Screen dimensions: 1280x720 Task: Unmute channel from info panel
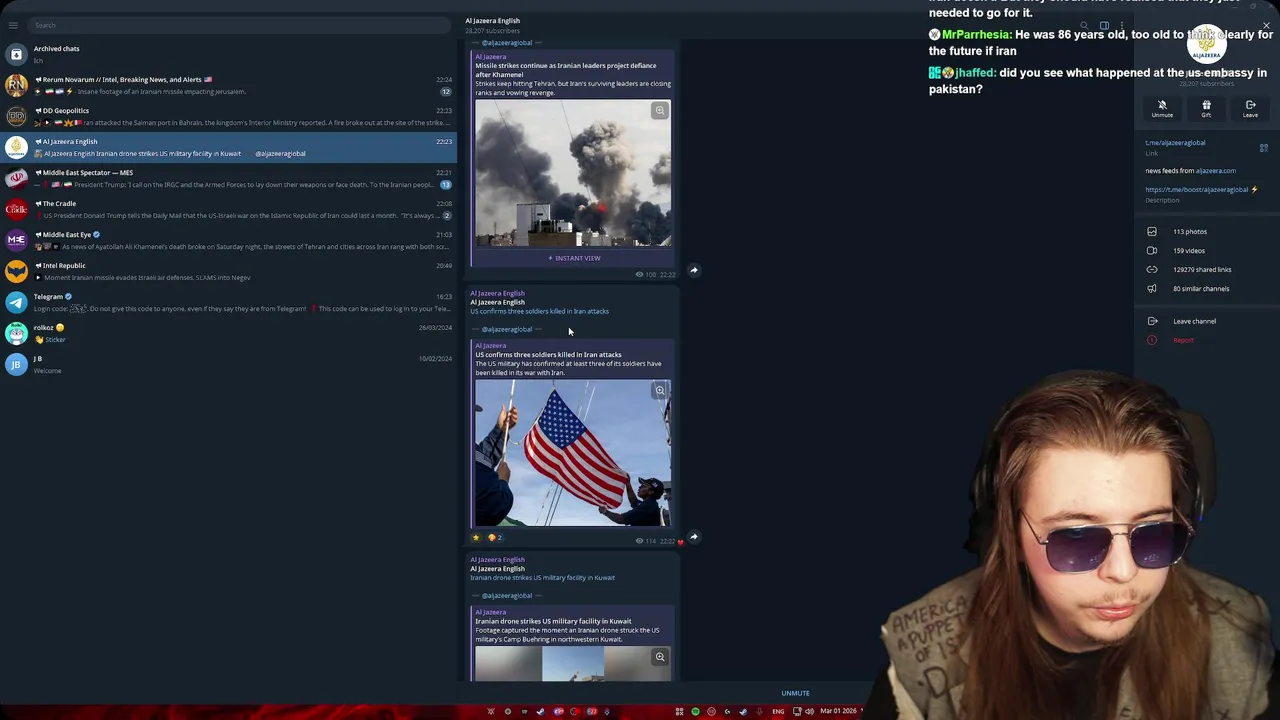(x=1162, y=108)
